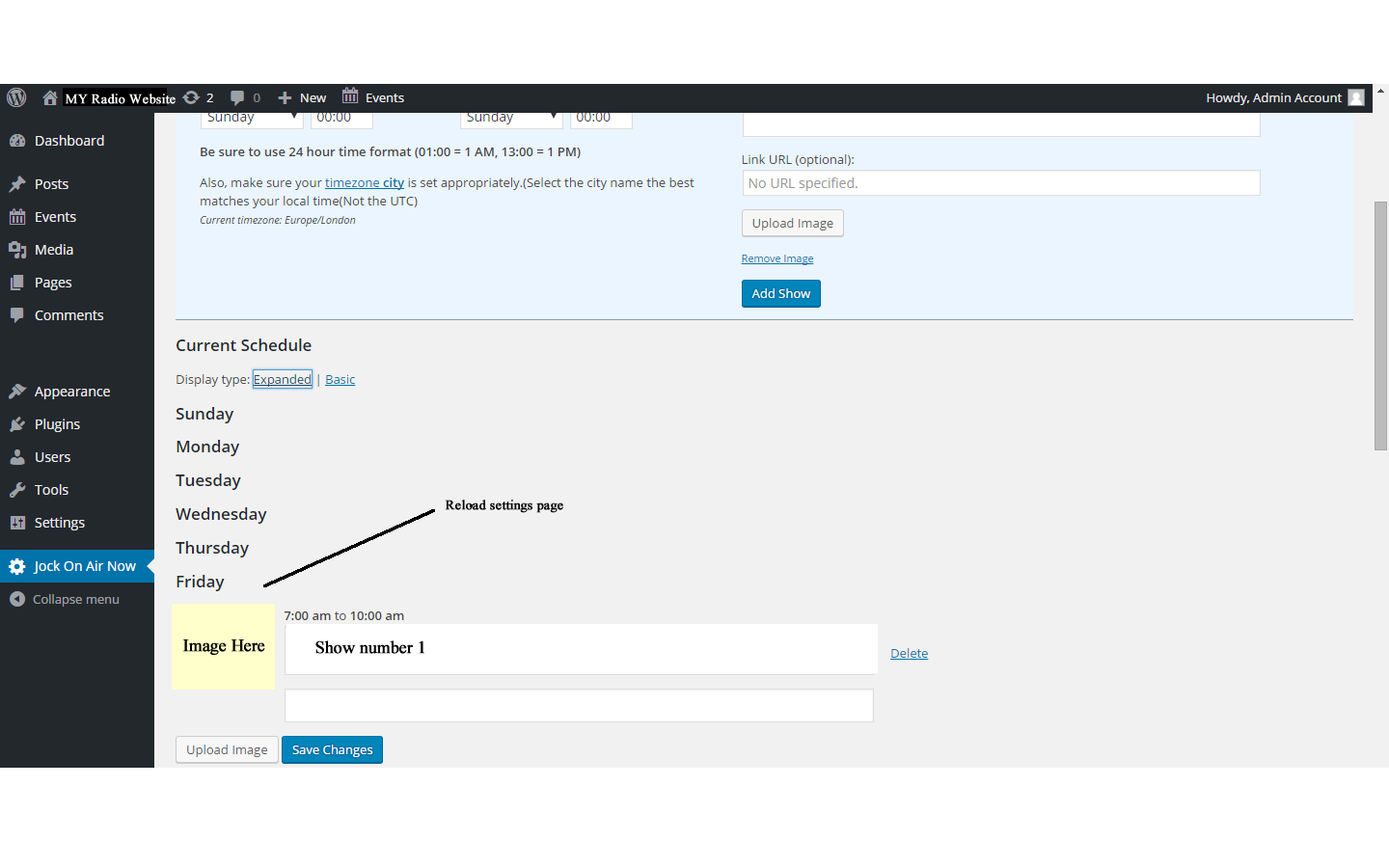Click the Media icon in sidebar

click(17, 250)
